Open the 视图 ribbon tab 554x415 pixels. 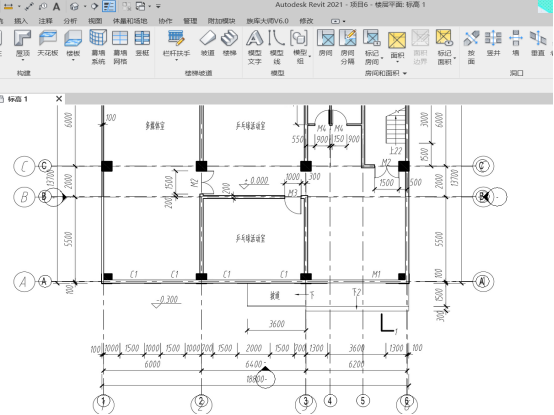pos(95,21)
